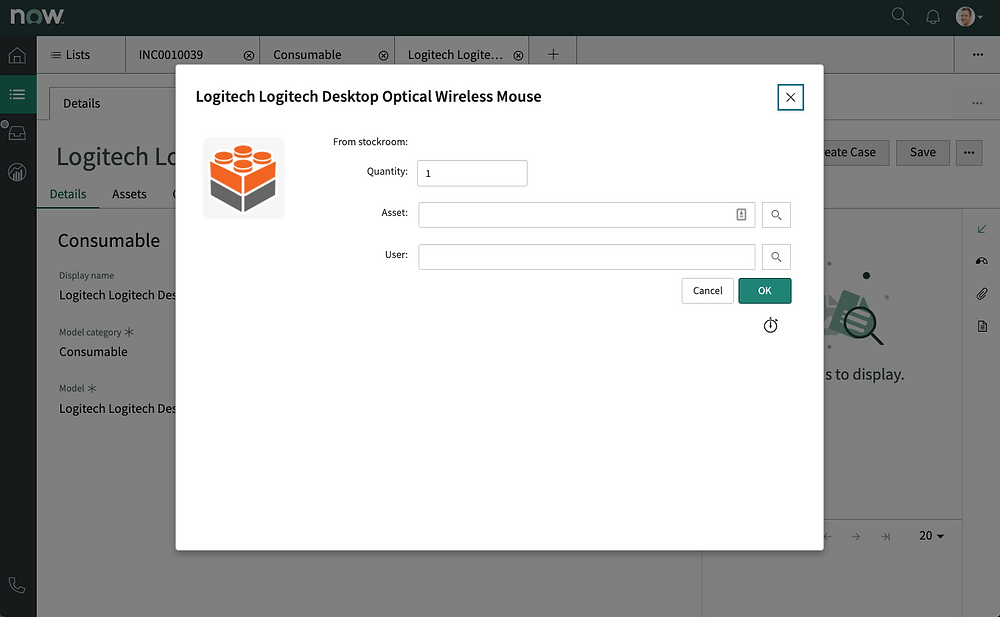Open the 20 rows-per-page dropdown
The height and width of the screenshot is (617, 1000).
[x=931, y=536]
